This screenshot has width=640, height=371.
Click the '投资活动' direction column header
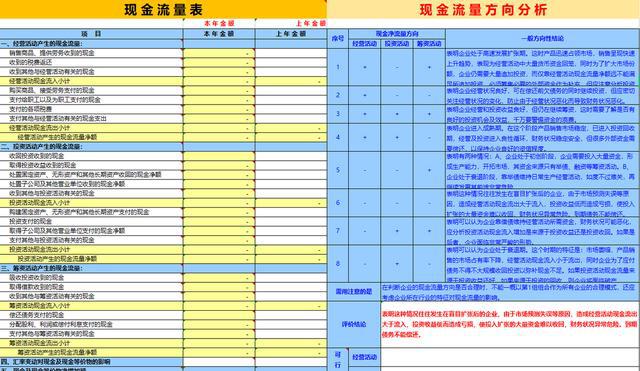[397, 44]
